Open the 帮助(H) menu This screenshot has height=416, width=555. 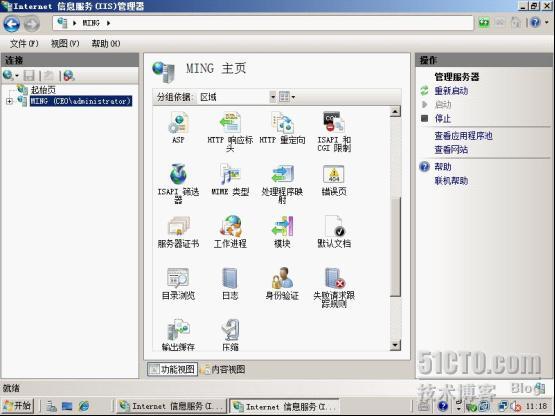pyautogui.click(x=105, y=44)
